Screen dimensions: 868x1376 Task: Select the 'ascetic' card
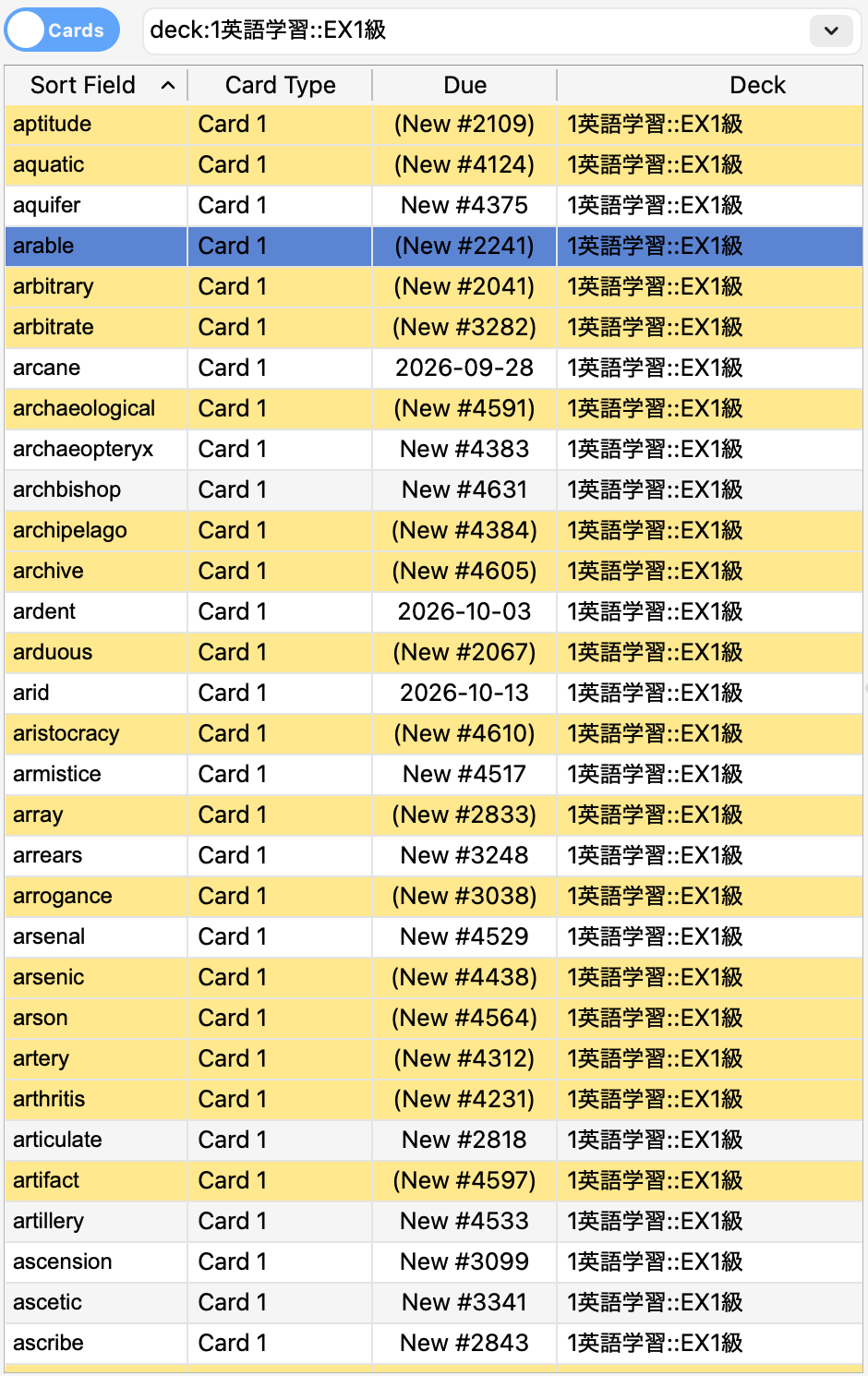434,1302
